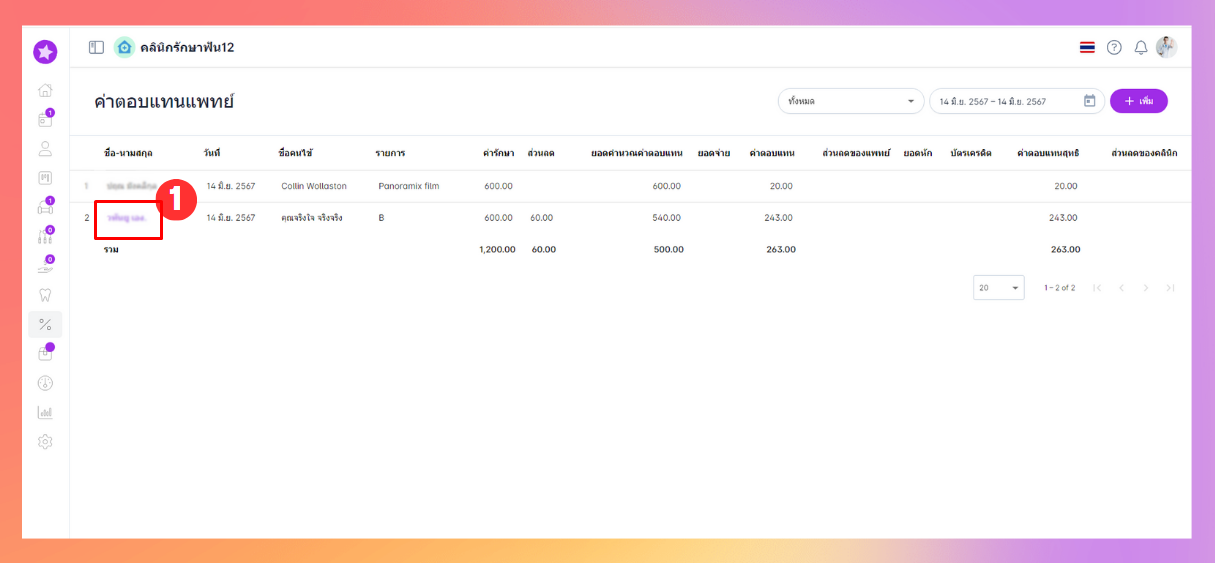Open the rows-per-page dropdown showing 20
This screenshot has width=1215, height=563.
pyautogui.click(x=999, y=287)
